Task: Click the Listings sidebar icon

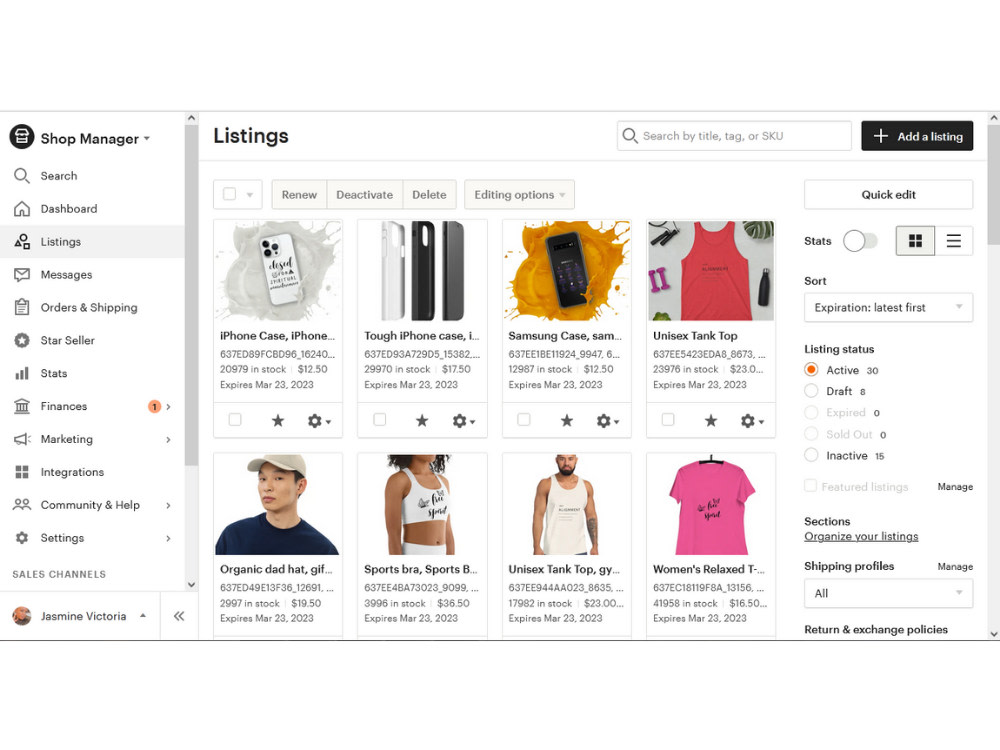Action: (22, 242)
